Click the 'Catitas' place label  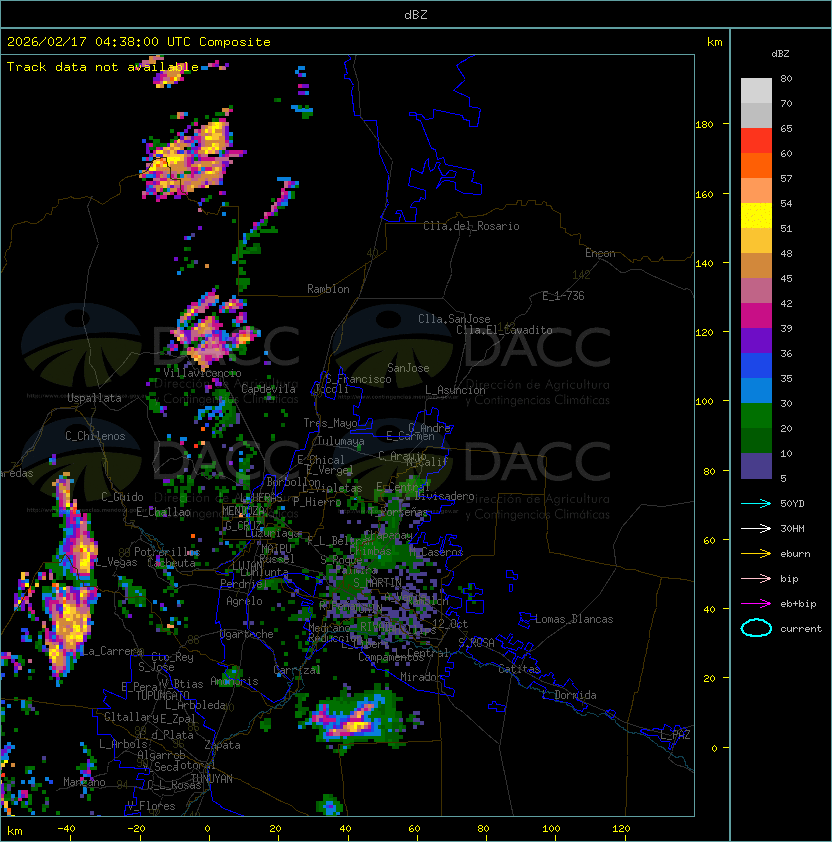pos(519,669)
